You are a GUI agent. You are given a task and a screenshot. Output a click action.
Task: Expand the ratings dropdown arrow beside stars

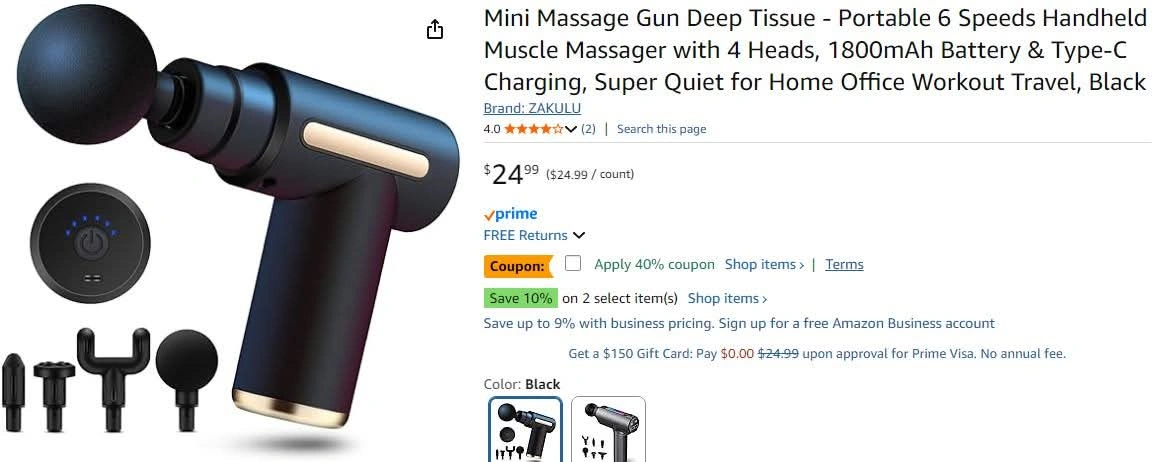tap(571, 129)
